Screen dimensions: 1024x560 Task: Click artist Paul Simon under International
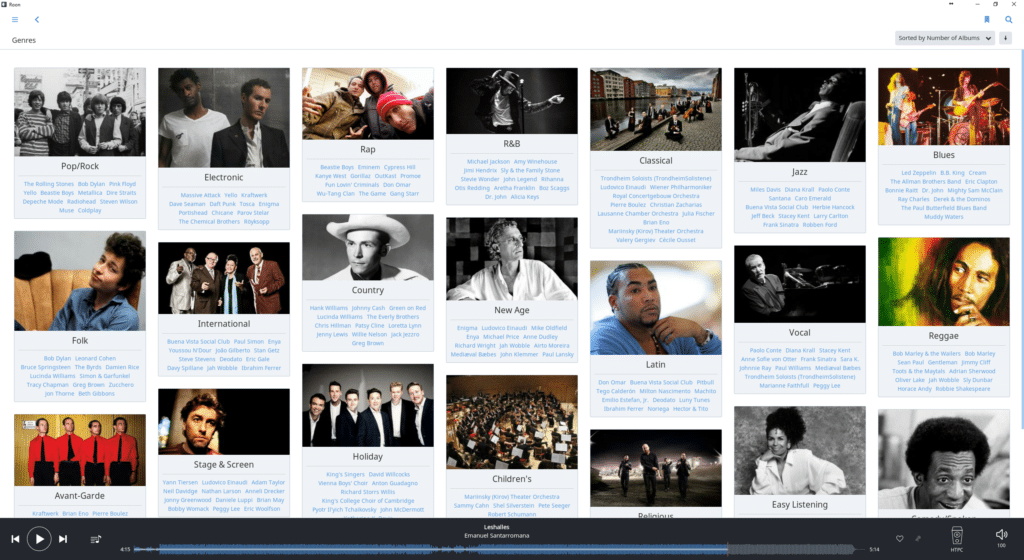point(248,341)
